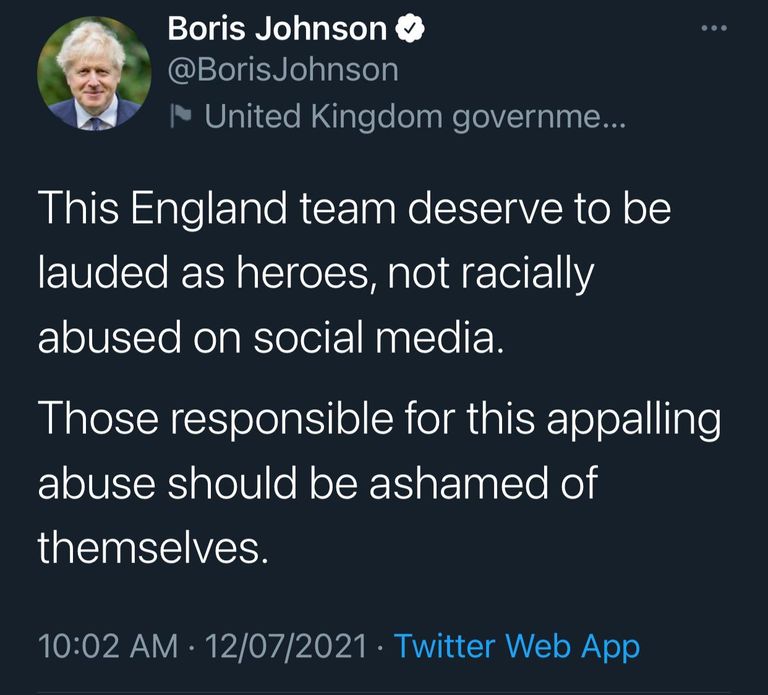The width and height of the screenshot is (768, 695).
Task: Click the blue verified badge icon
Action: 410,30
